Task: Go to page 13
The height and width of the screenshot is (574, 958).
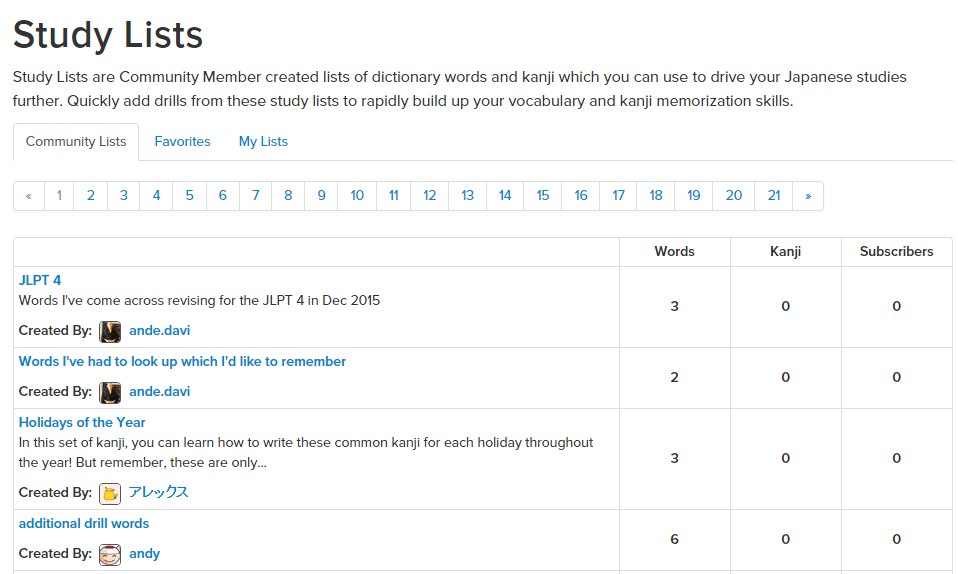Action: tap(467, 196)
